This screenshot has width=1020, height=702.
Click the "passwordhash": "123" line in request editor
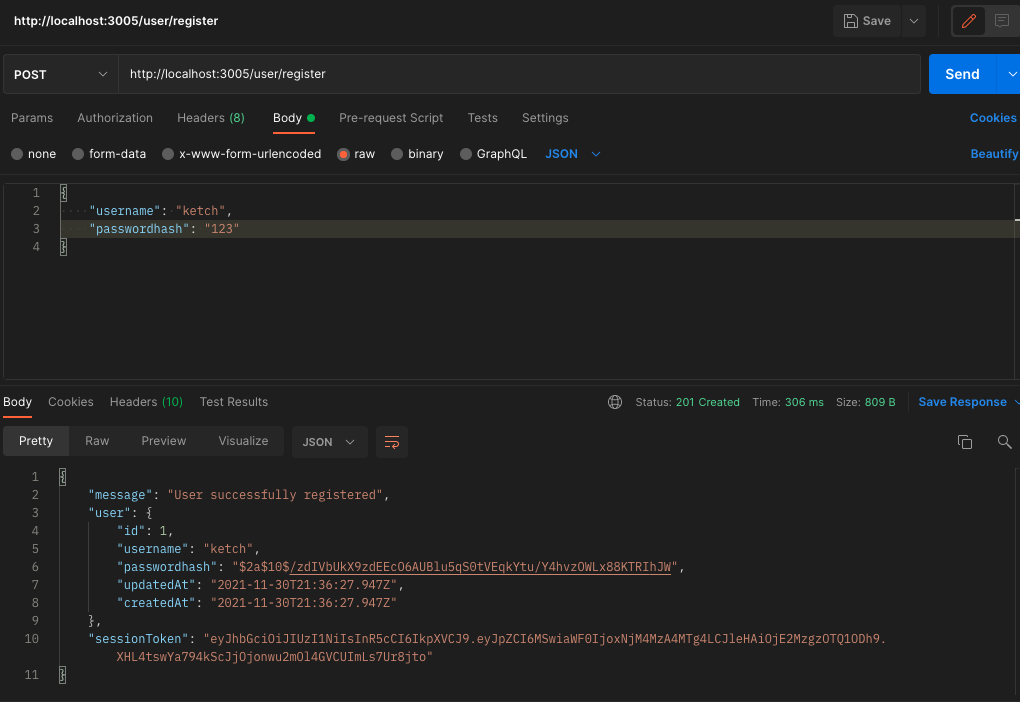click(164, 229)
